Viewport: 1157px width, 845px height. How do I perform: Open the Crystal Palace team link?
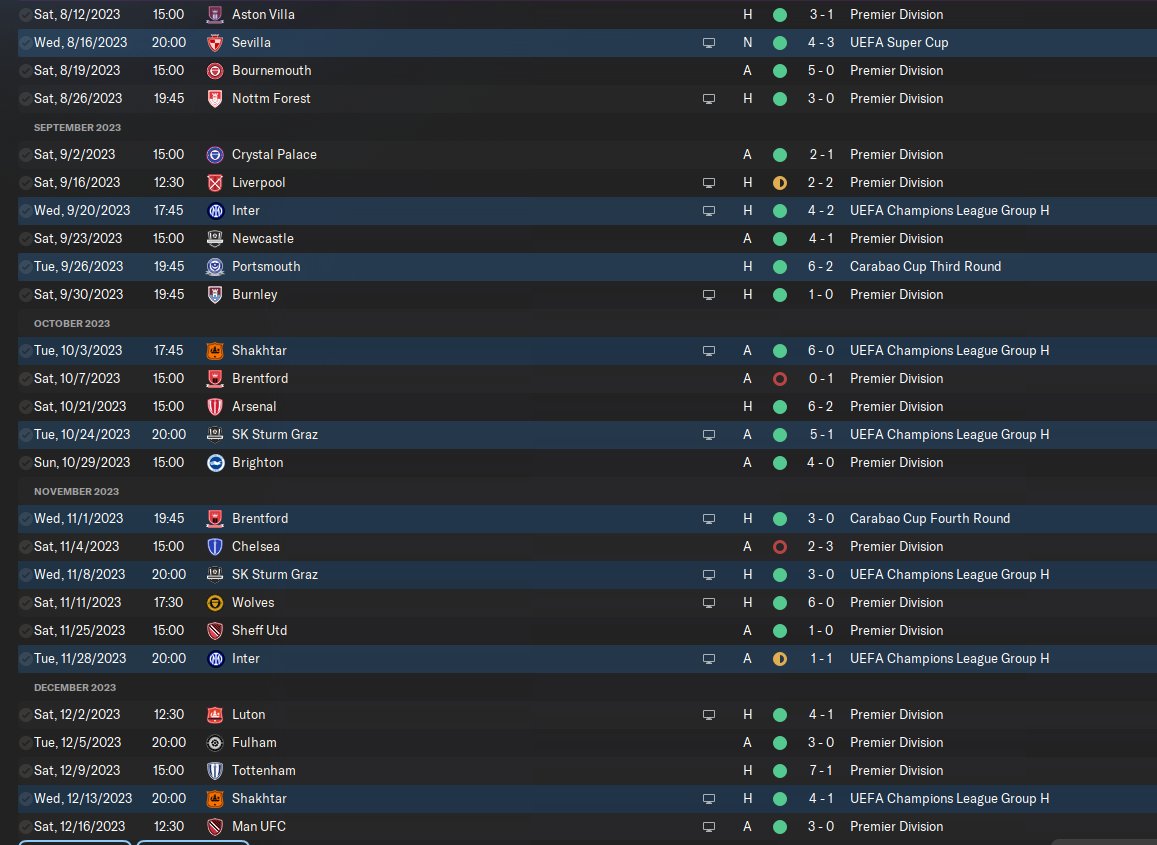point(274,155)
